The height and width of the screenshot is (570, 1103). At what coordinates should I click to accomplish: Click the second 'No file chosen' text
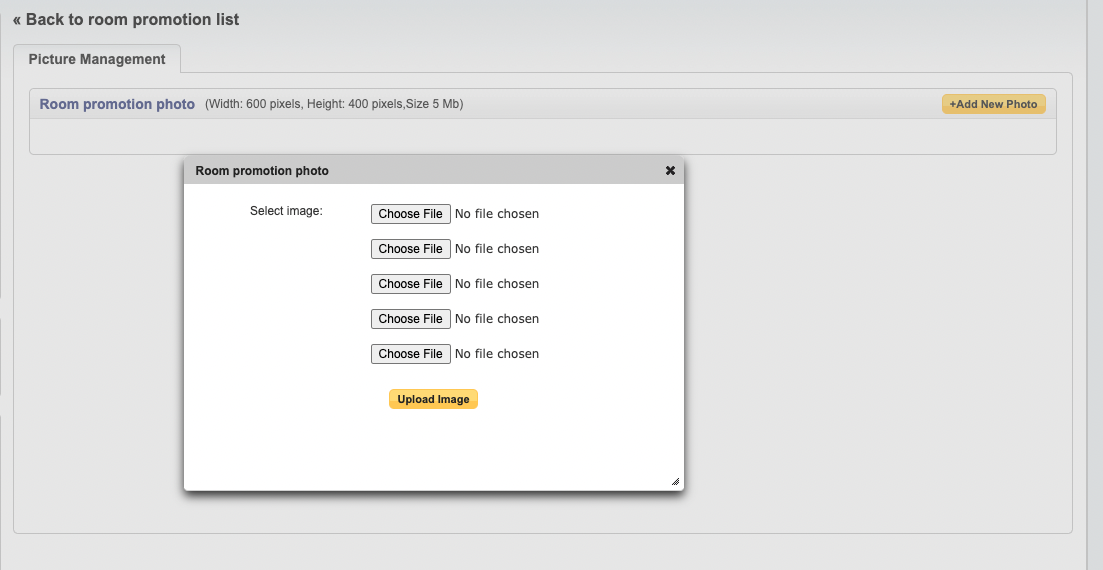[497, 249]
